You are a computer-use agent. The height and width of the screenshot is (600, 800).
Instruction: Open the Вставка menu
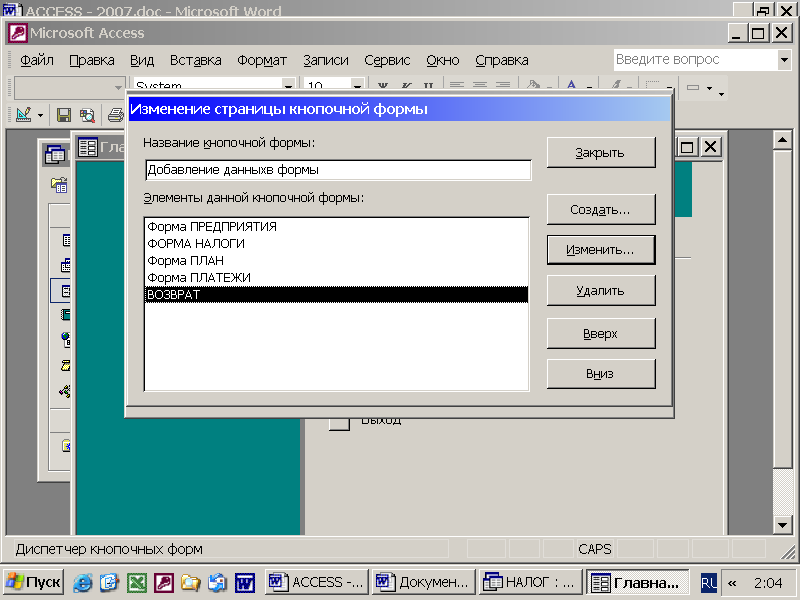click(x=195, y=60)
